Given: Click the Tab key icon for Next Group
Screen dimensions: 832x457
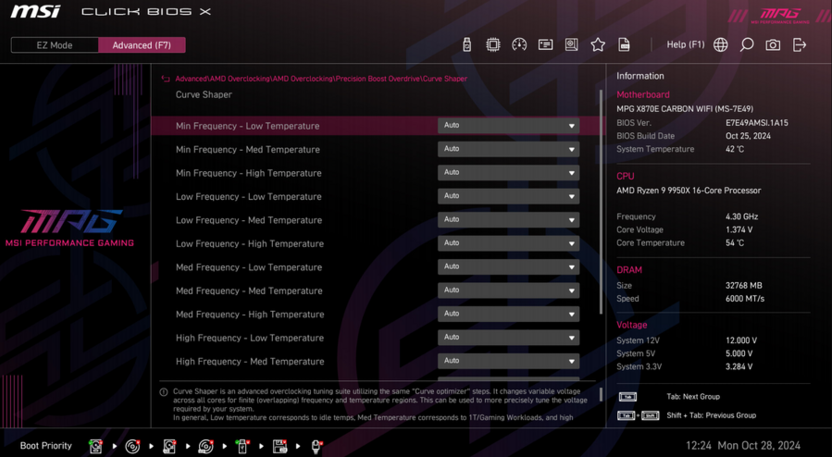Looking at the screenshot, I should click(x=628, y=396).
